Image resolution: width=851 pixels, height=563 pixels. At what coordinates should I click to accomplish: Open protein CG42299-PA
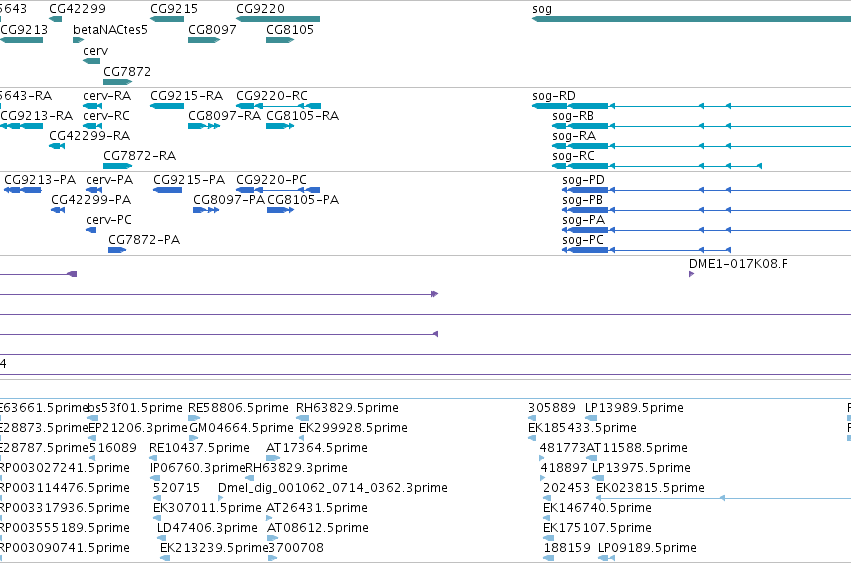[x=91, y=200]
